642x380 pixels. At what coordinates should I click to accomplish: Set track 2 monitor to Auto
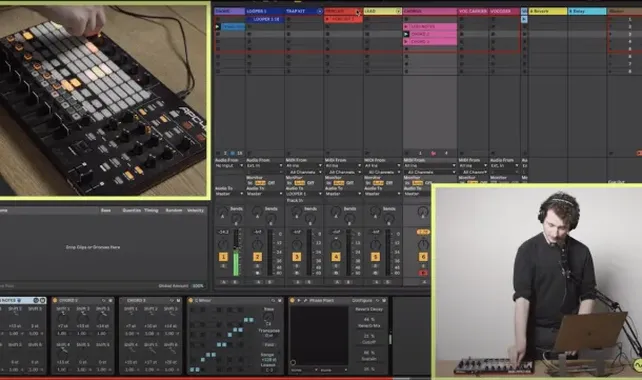(260, 183)
